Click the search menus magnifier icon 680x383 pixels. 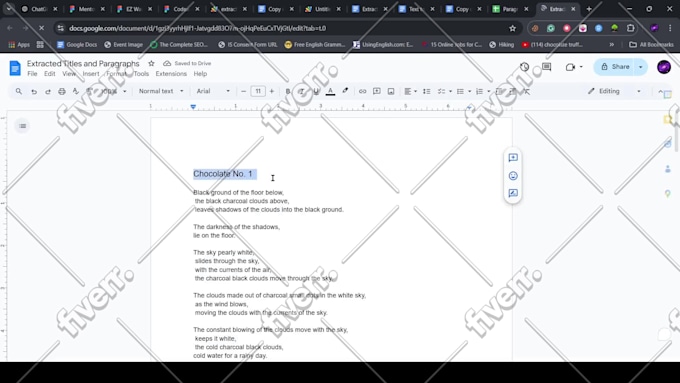[19, 91]
